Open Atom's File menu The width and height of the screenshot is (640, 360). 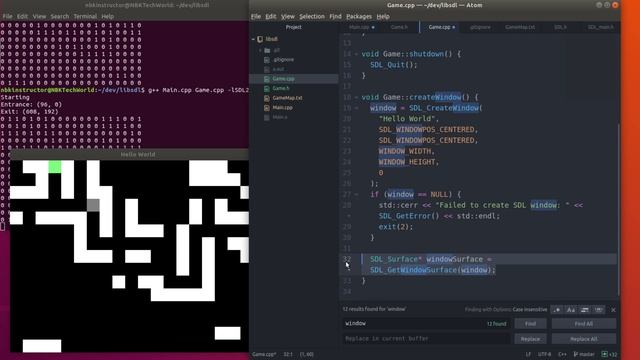point(256,16)
